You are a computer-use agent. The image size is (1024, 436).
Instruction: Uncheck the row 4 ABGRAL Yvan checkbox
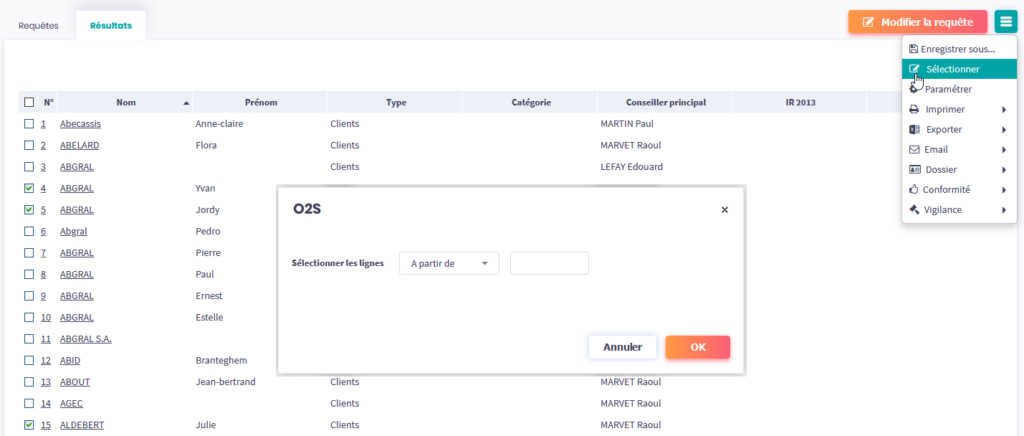(x=29, y=188)
